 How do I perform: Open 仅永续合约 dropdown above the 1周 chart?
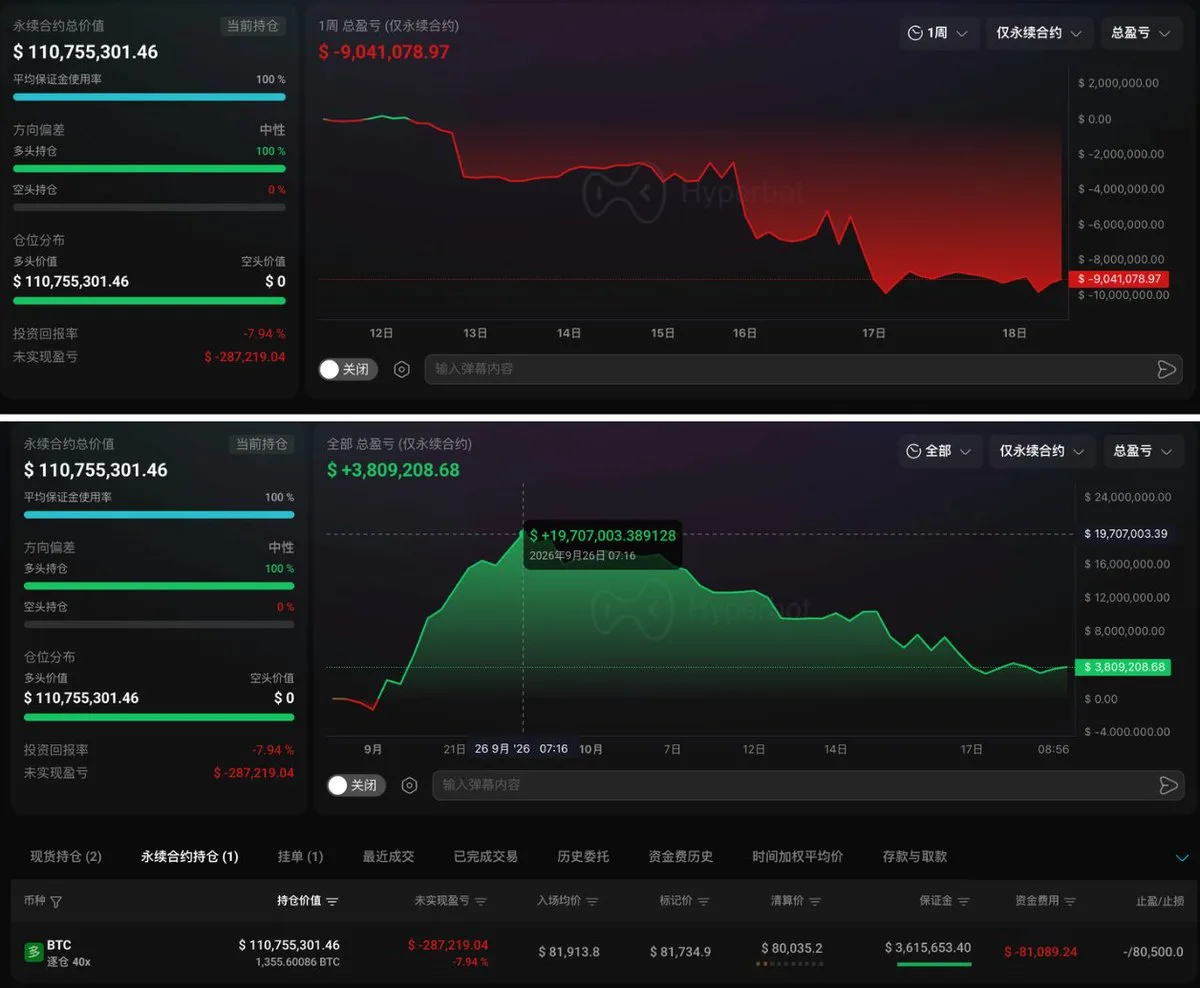pos(1040,33)
